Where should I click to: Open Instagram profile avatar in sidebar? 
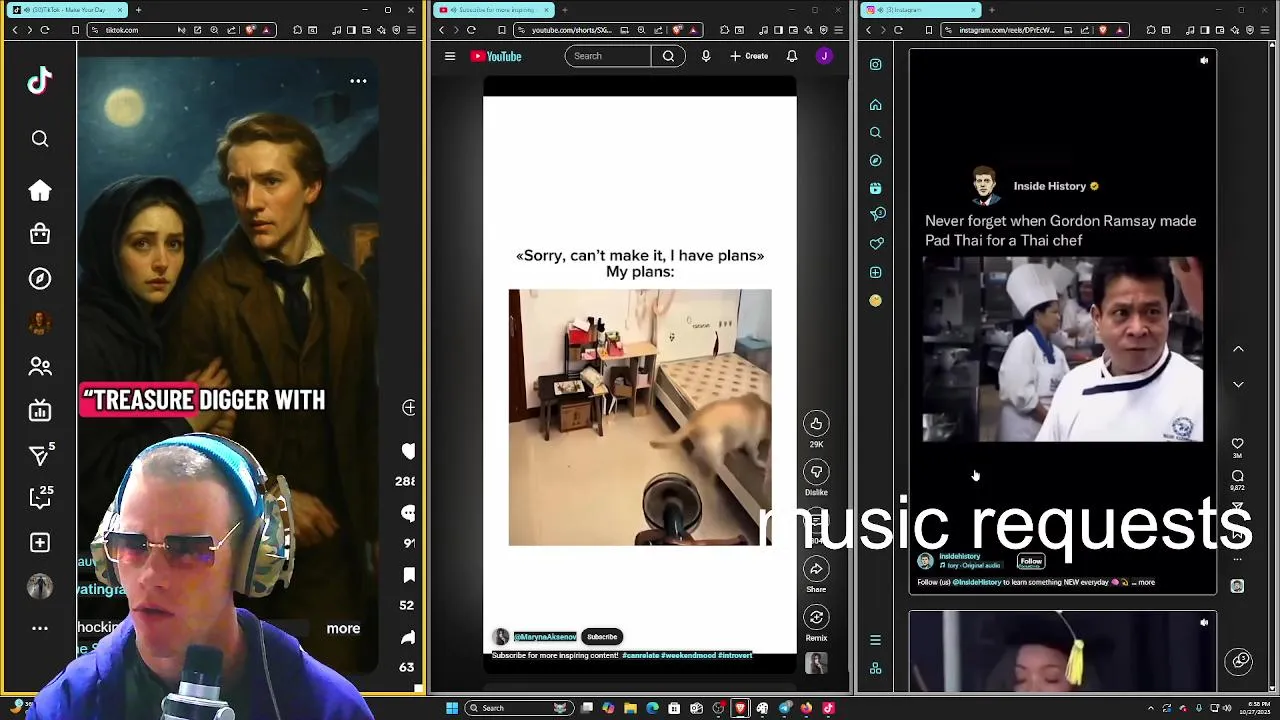pos(876,300)
